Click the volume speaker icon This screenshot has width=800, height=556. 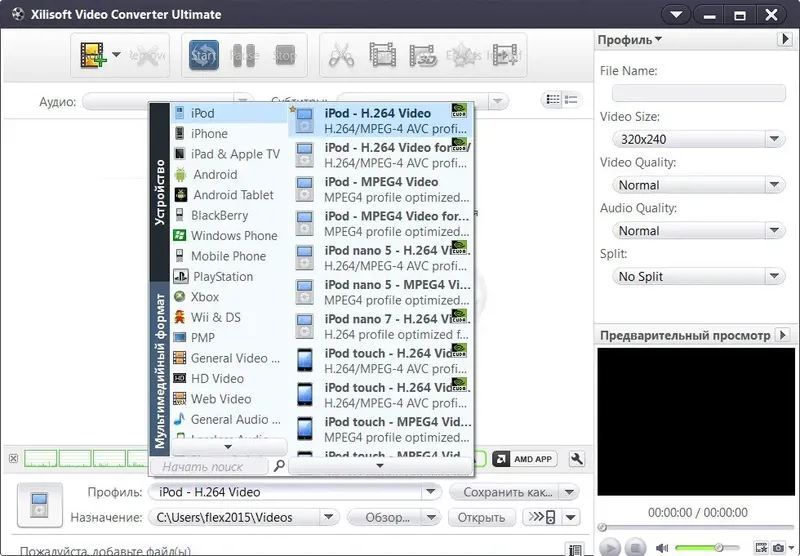tap(662, 548)
